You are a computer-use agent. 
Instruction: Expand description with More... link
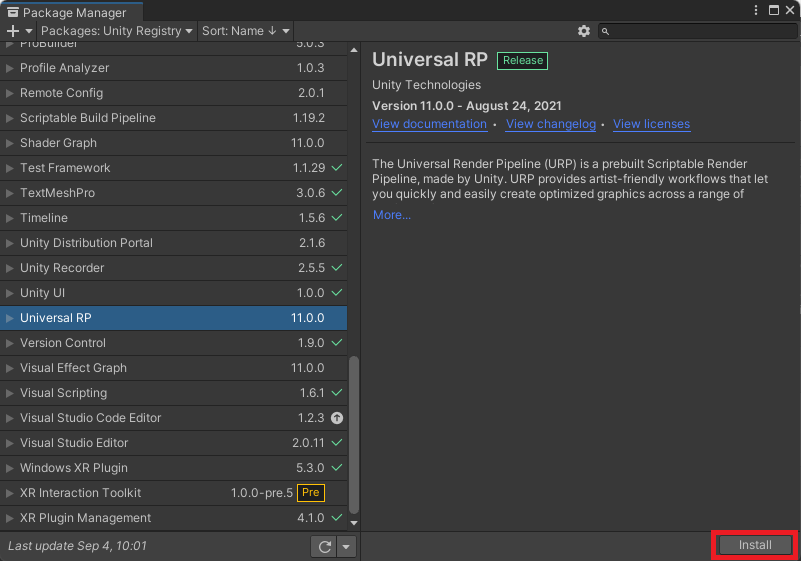(392, 215)
